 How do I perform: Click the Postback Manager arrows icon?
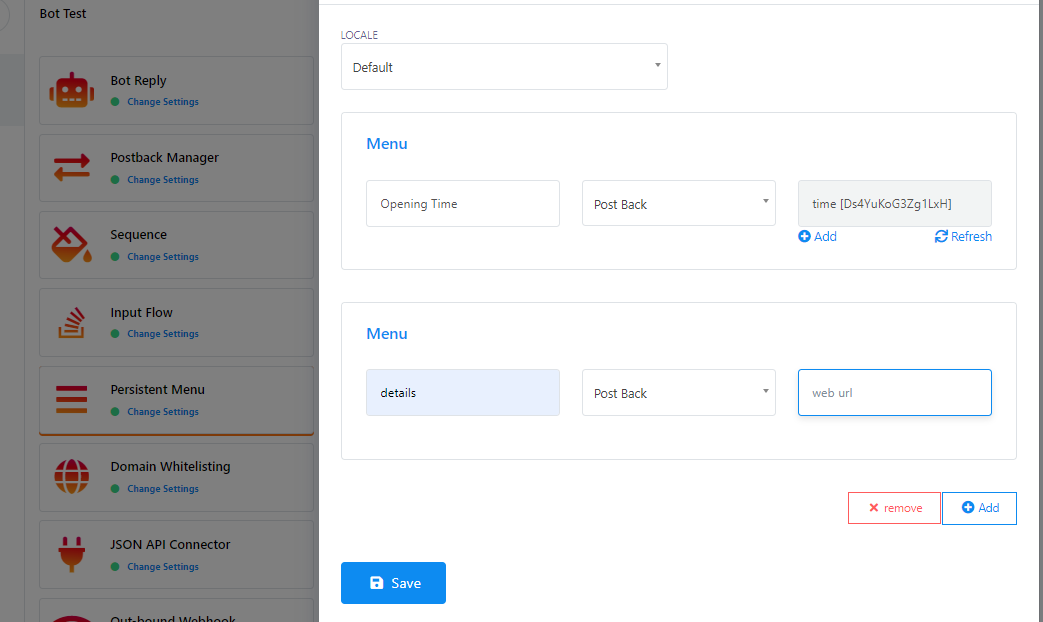pyautogui.click(x=71, y=168)
